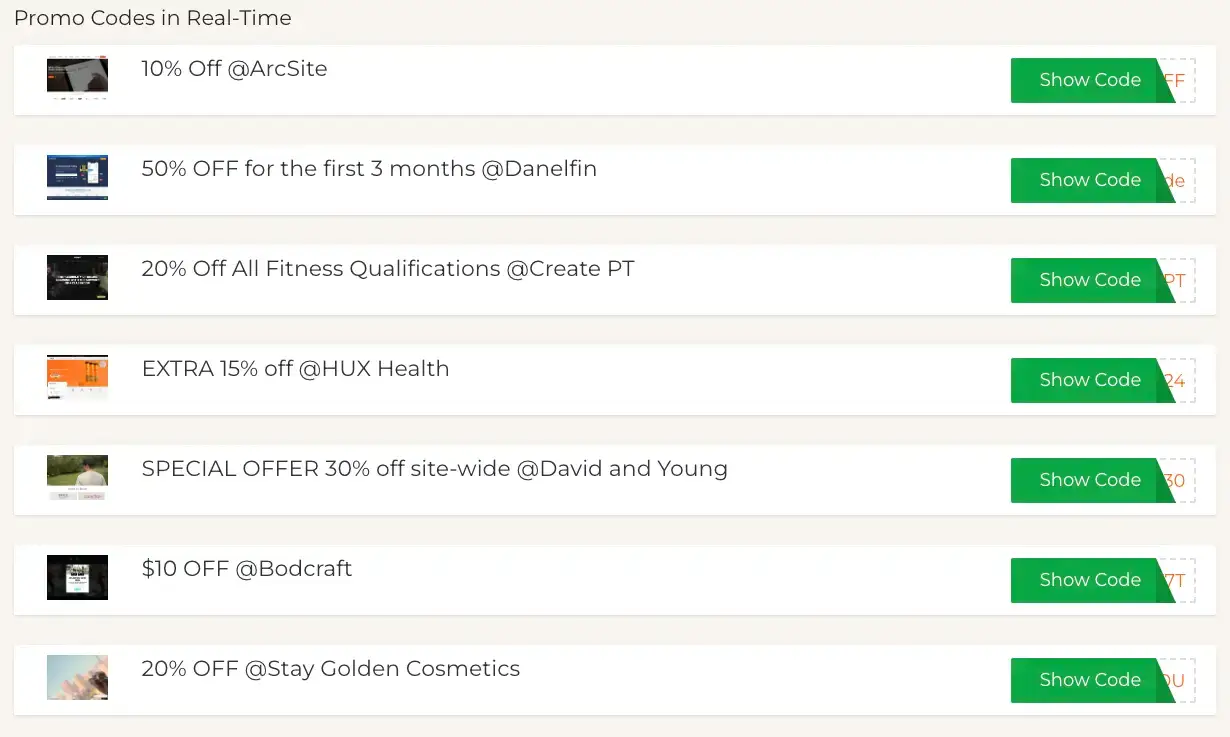Reveal the EXTRA 15% HUX Health code
1230x737 pixels.
(x=1090, y=380)
